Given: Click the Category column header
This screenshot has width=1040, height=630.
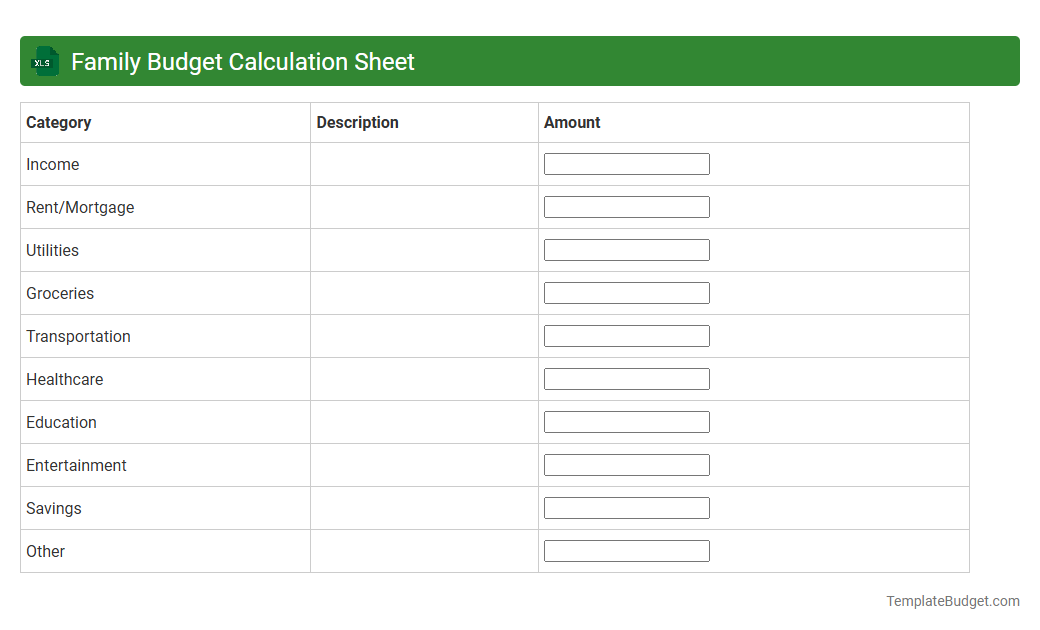Looking at the screenshot, I should click(59, 122).
